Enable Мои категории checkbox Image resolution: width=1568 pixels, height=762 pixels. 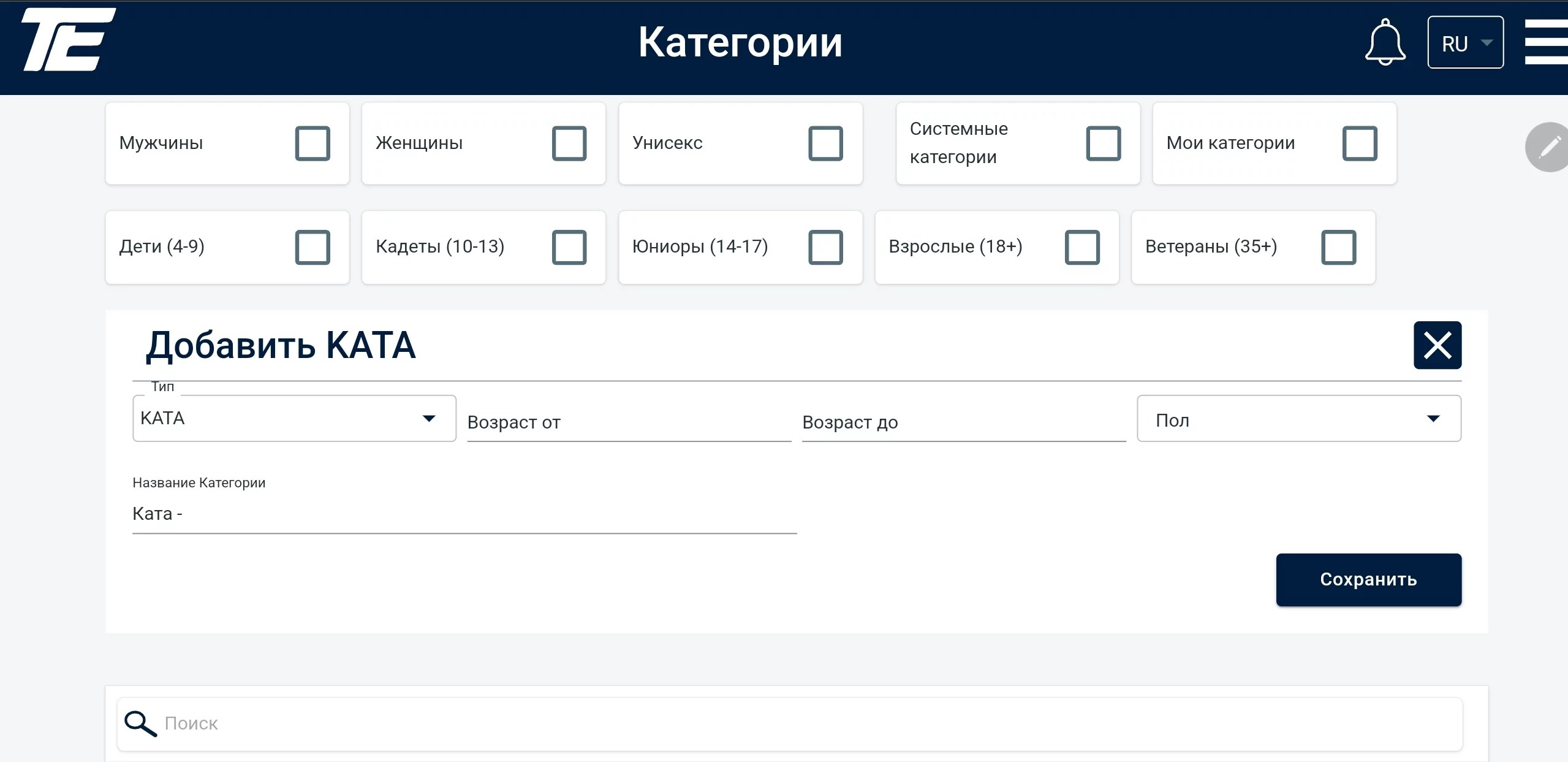(1360, 143)
